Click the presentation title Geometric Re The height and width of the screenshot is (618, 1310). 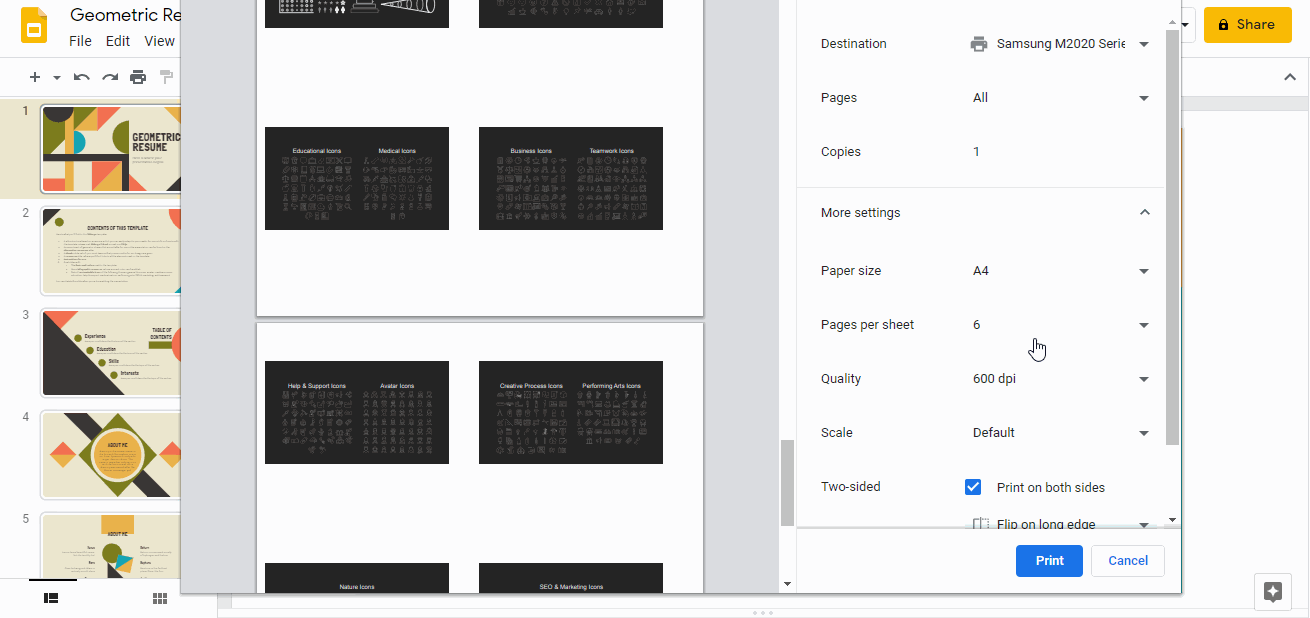point(125,15)
